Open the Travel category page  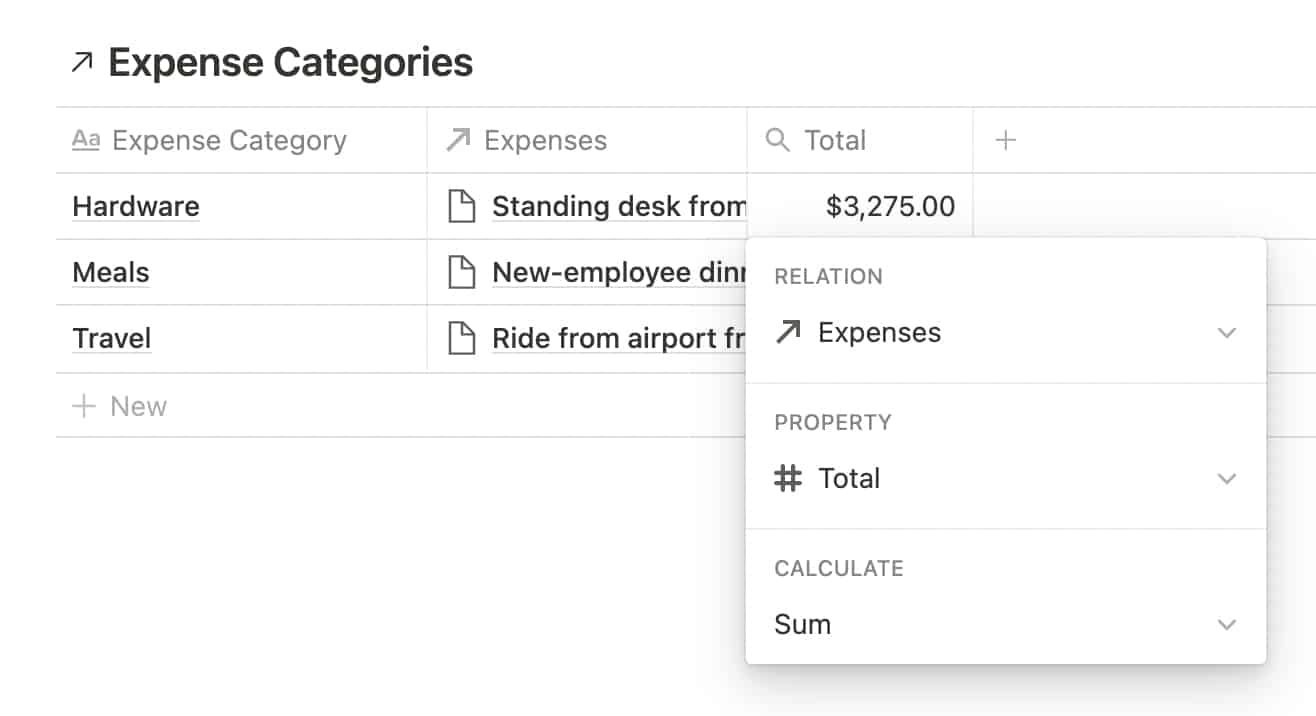tap(112, 339)
